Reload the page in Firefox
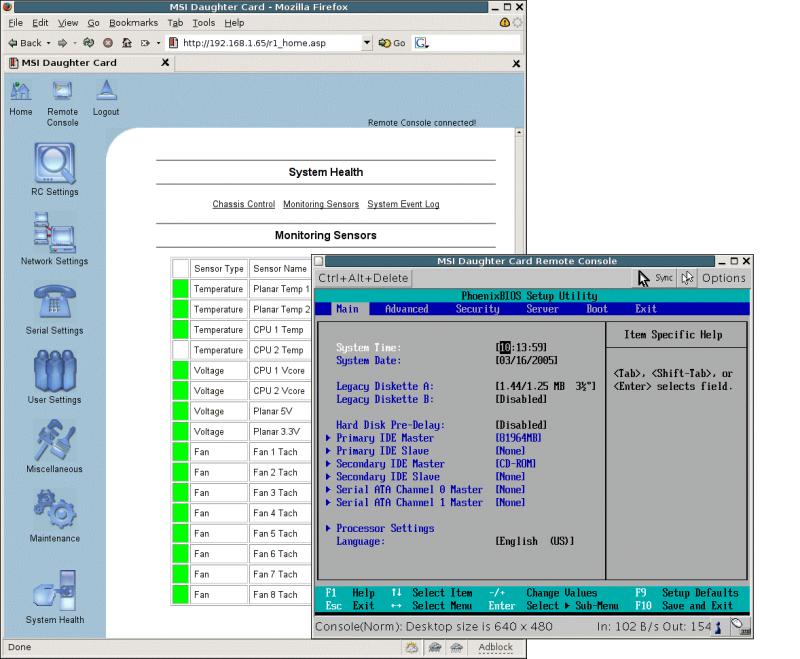 pos(89,43)
